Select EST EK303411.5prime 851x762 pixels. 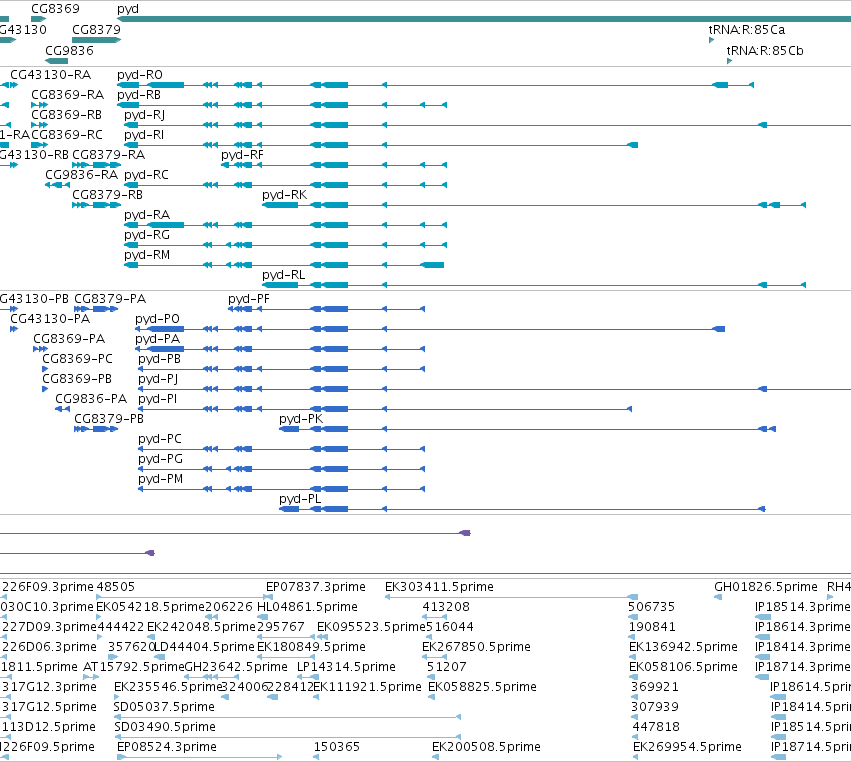(511, 597)
